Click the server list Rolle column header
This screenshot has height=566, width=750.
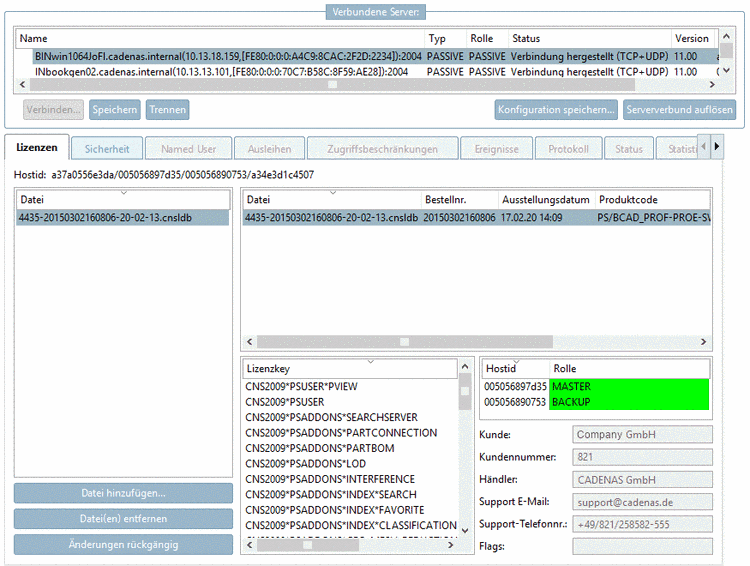coord(487,38)
